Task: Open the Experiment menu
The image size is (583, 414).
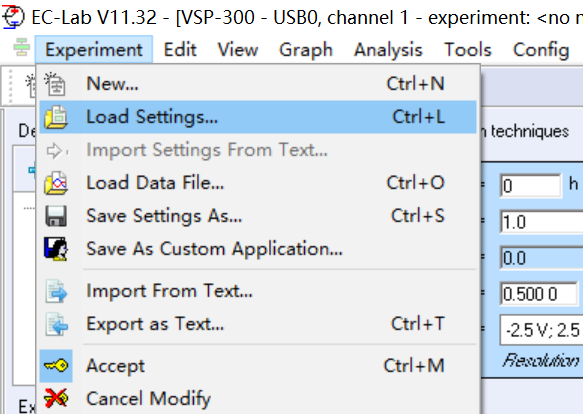Action: click(x=94, y=49)
